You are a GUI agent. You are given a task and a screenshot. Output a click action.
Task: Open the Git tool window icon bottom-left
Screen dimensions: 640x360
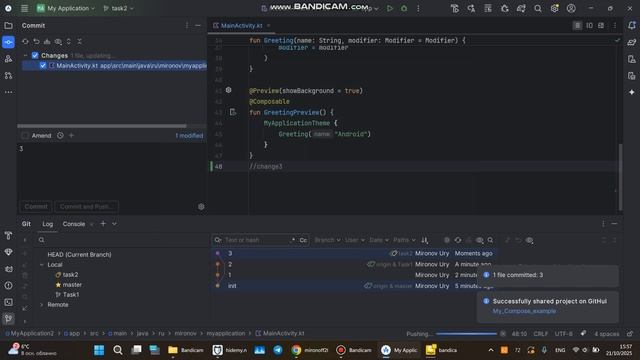tap(8, 319)
